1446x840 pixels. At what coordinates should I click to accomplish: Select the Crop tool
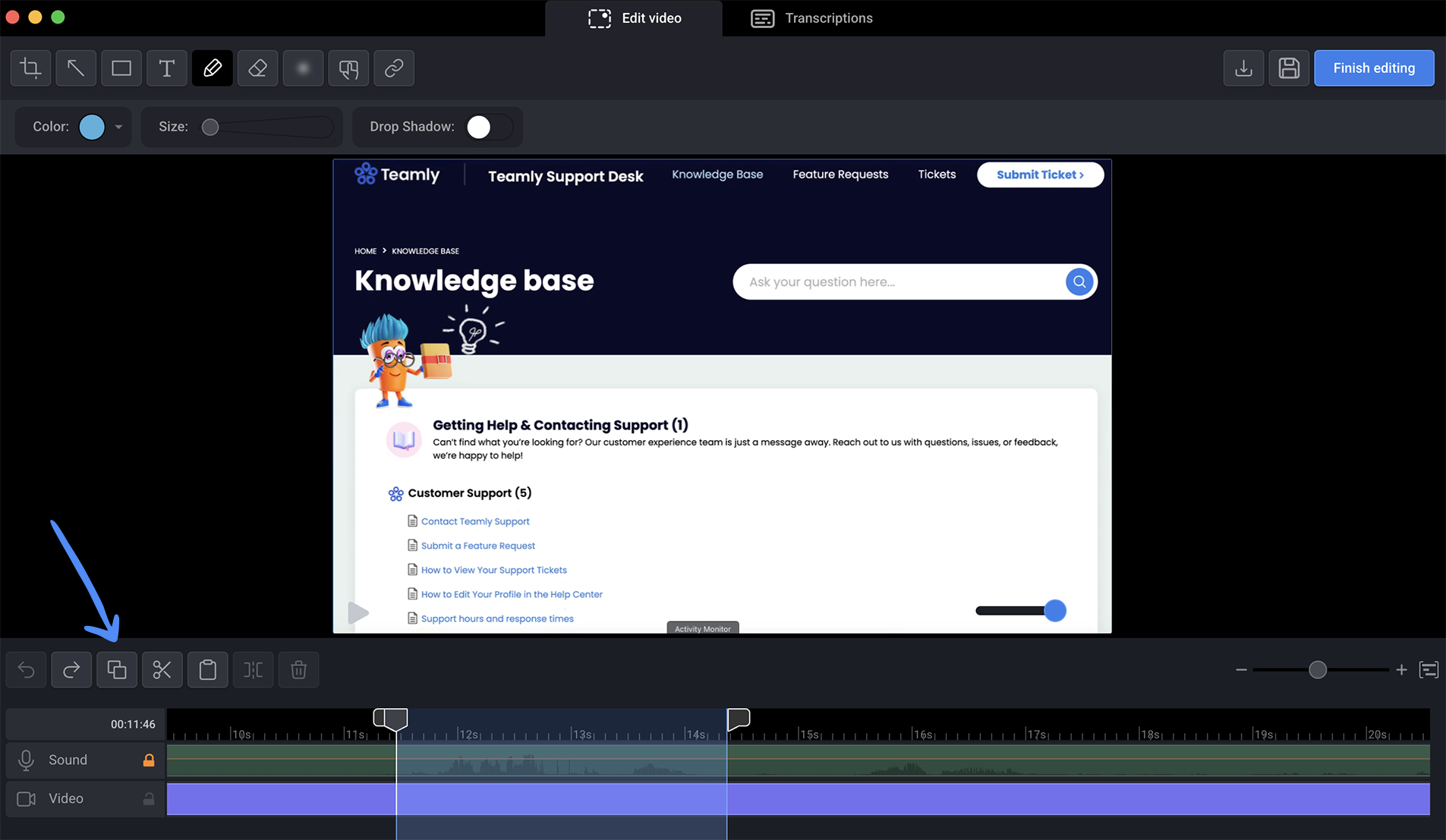30,68
